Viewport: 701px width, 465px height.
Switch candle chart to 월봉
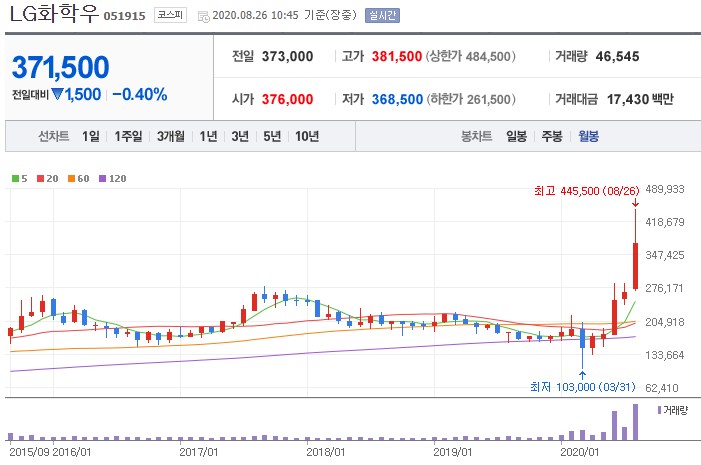(588, 136)
